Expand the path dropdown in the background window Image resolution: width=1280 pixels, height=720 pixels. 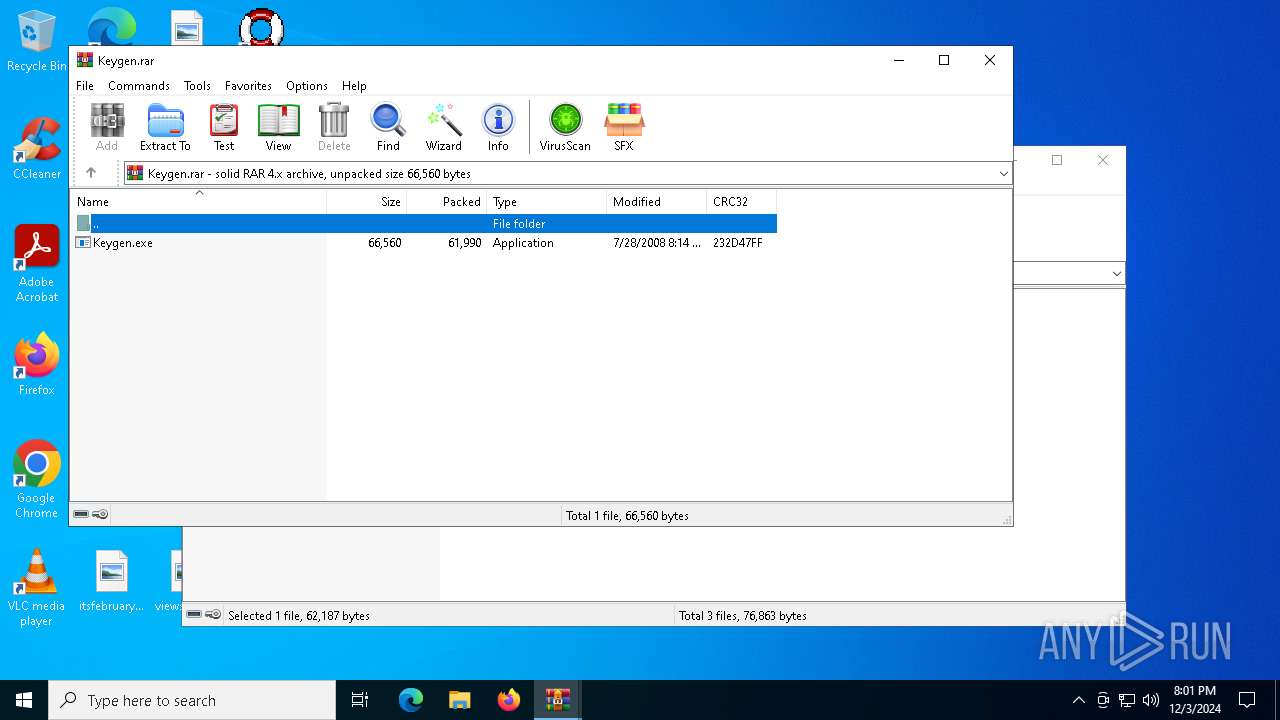click(x=1116, y=274)
